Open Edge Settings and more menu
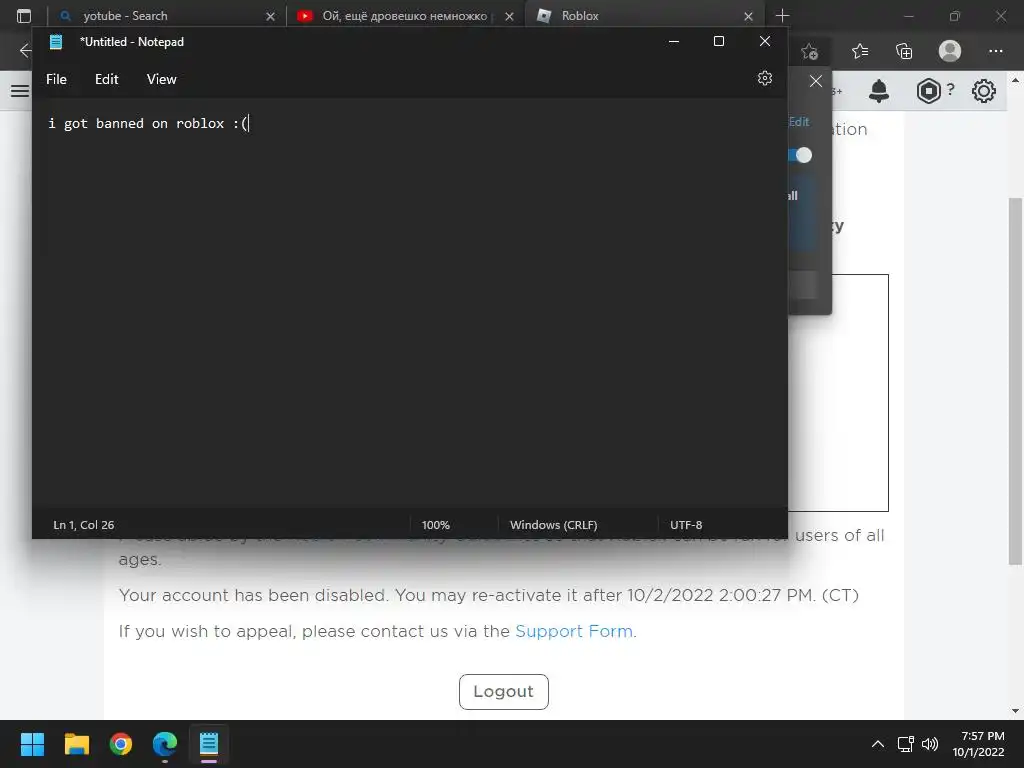This screenshot has height=768, width=1024. coord(995,51)
